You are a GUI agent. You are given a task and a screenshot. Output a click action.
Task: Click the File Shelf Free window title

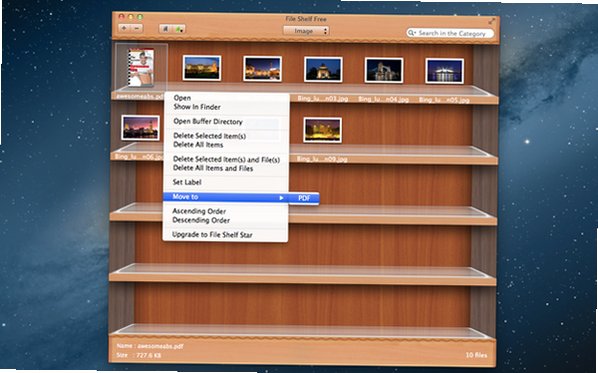point(306,19)
